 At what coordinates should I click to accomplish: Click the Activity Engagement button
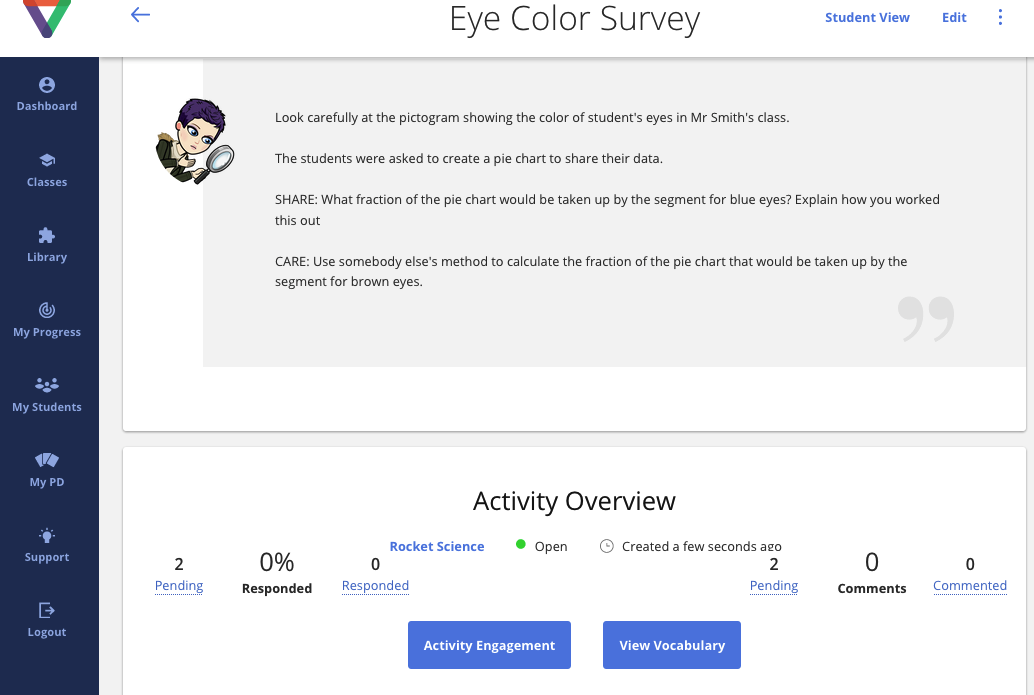tap(489, 645)
